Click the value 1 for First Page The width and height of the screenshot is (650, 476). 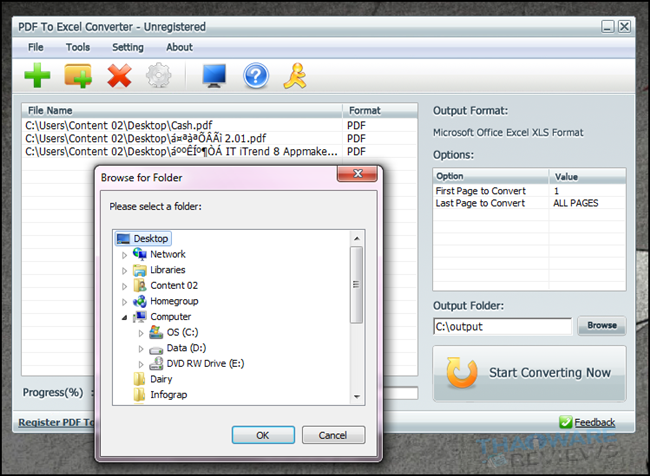[556, 191]
